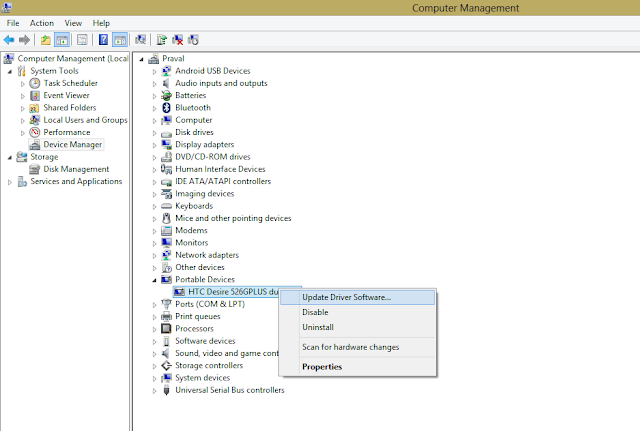Choose Properties in the context menu
The height and width of the screenshot is (431, 640).
point(358,367)
